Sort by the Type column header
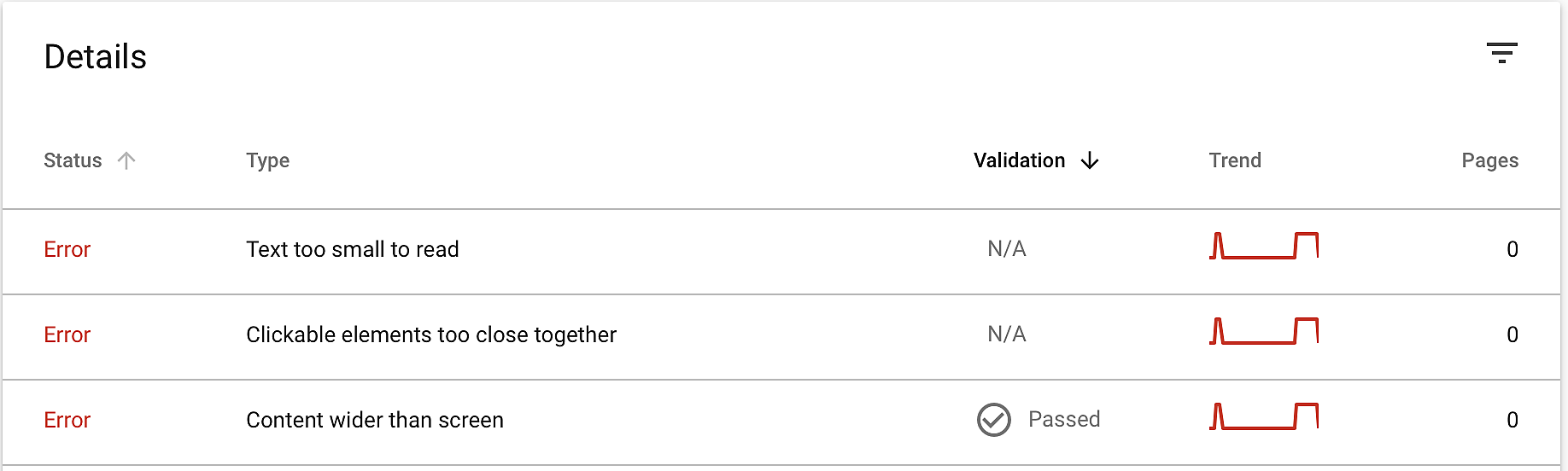Viewport: 1568px width, 471px height. tap(268, 160)
